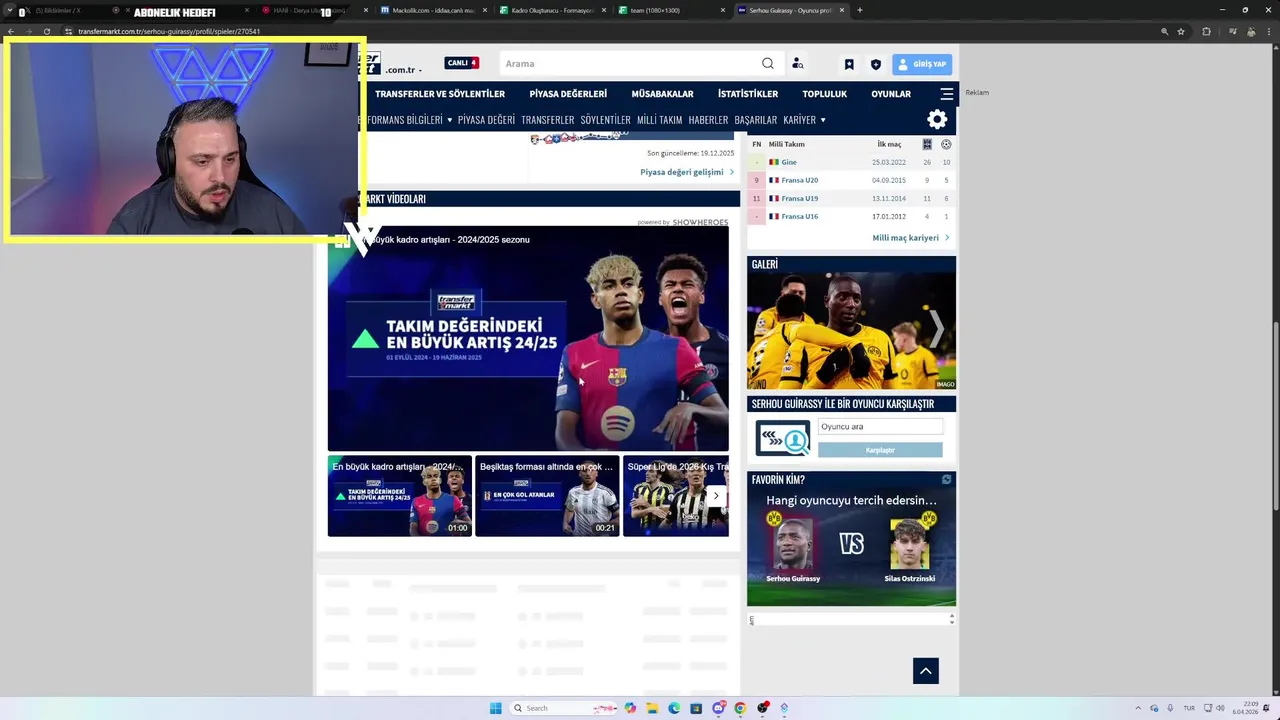Screen dimensions: 1280x720
Task: Launch Microsoft Edge from the taskbar
Action: click(674, 708)
